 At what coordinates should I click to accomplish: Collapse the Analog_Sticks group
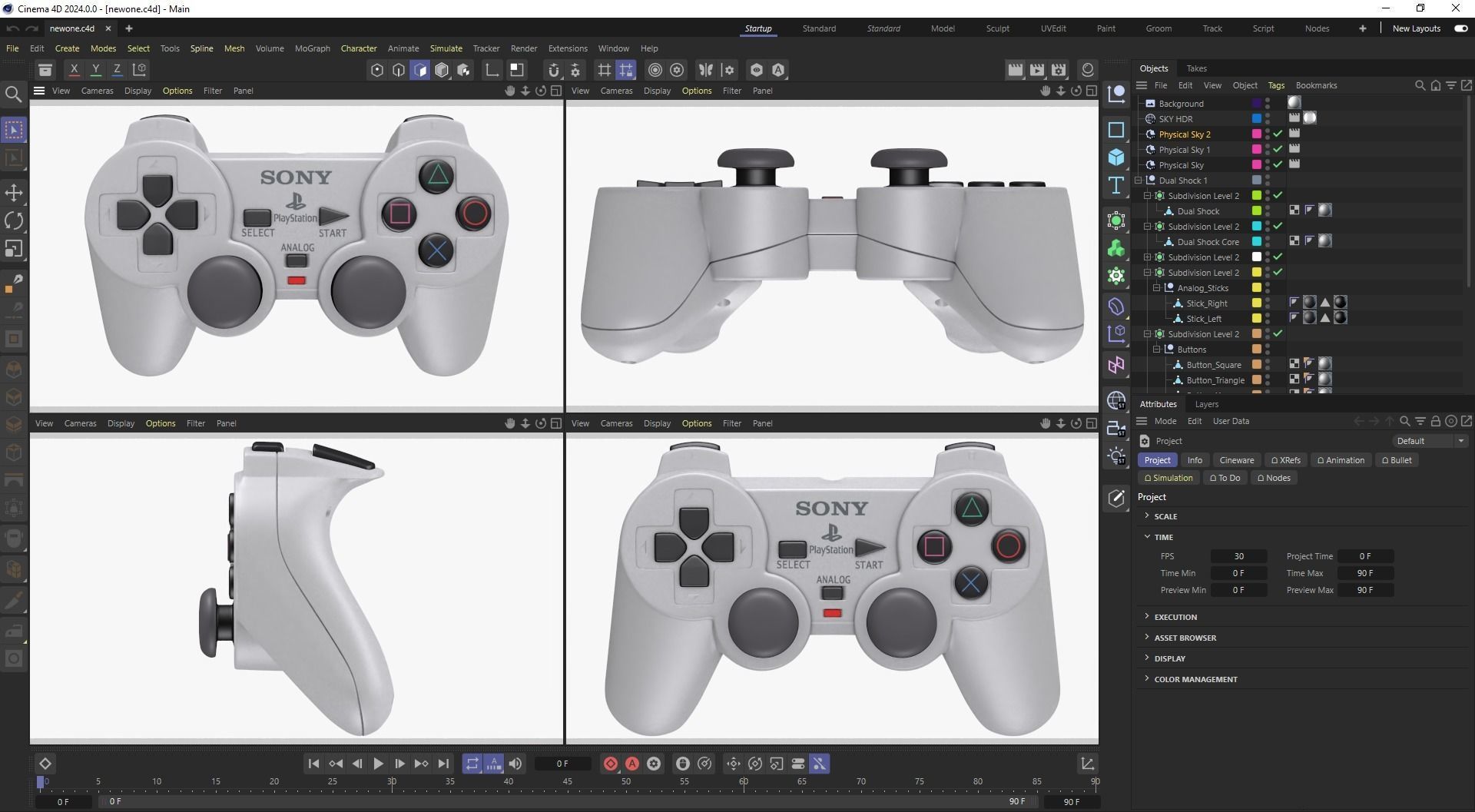click(x=1157, y=288)
